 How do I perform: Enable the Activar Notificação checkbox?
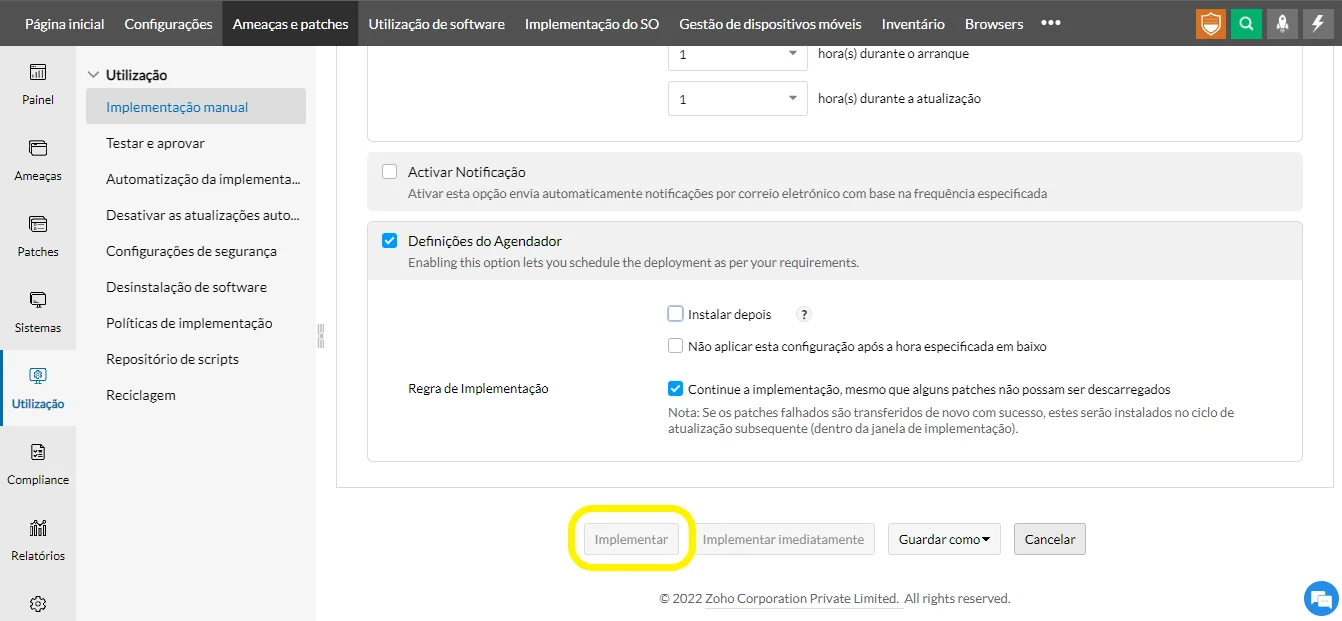(390, 172)
